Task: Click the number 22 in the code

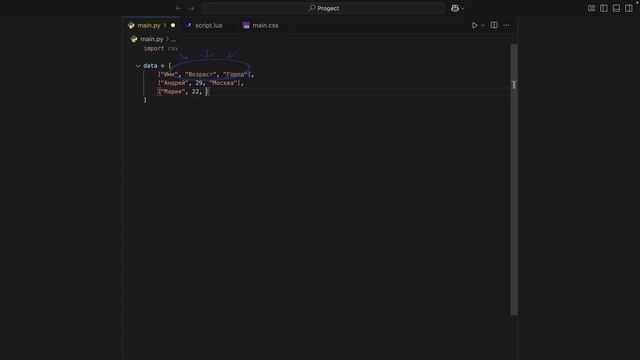Action: tap(196, 91)
